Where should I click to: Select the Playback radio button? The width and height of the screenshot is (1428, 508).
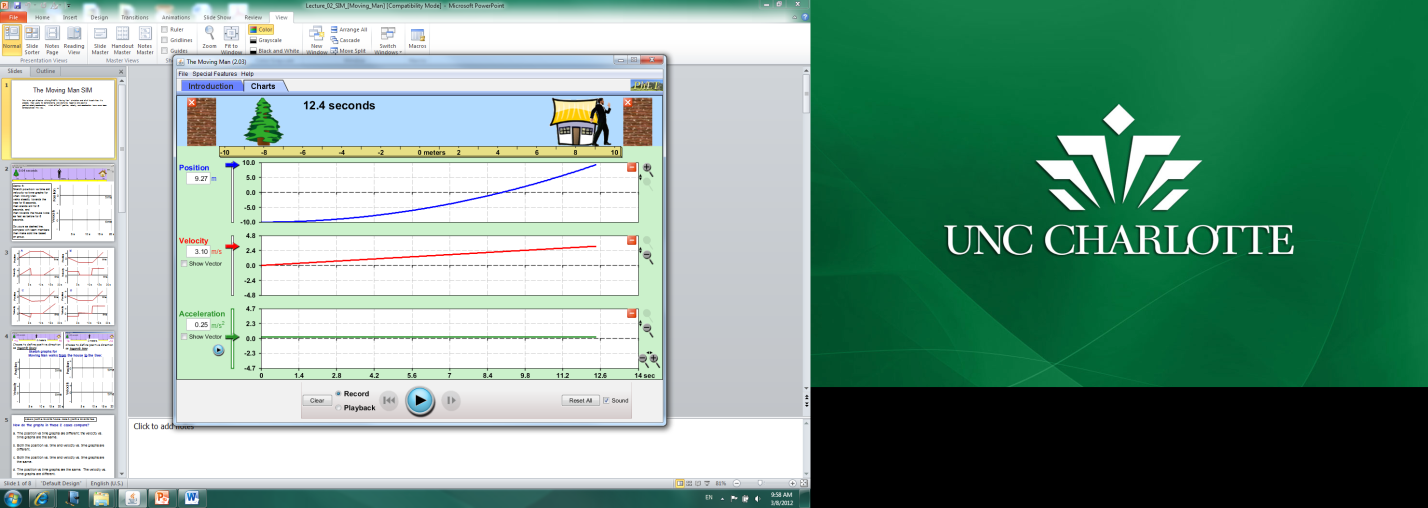point(338,408)
